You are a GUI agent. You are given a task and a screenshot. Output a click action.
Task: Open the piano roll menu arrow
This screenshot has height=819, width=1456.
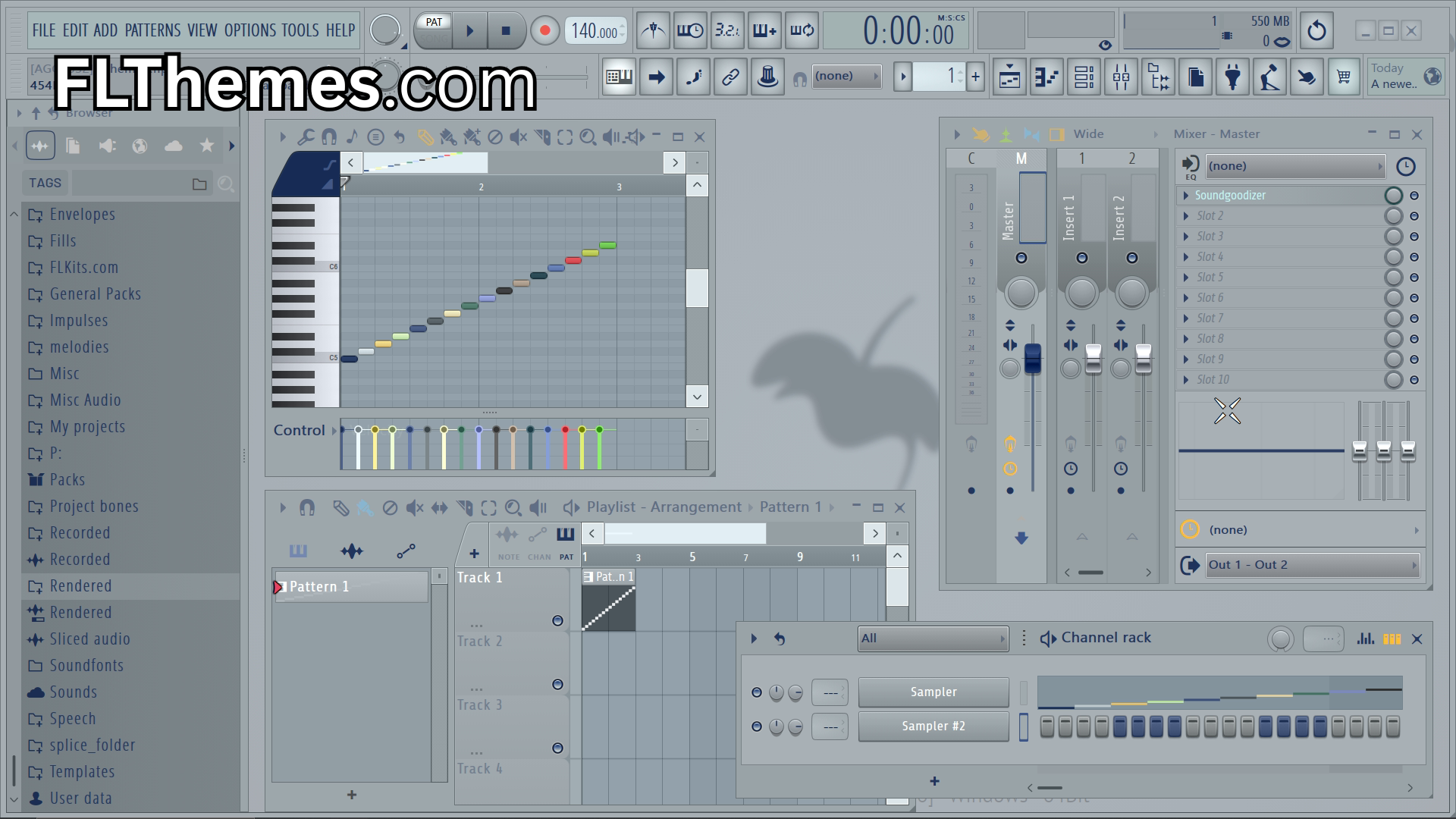(x=282, y=137)
